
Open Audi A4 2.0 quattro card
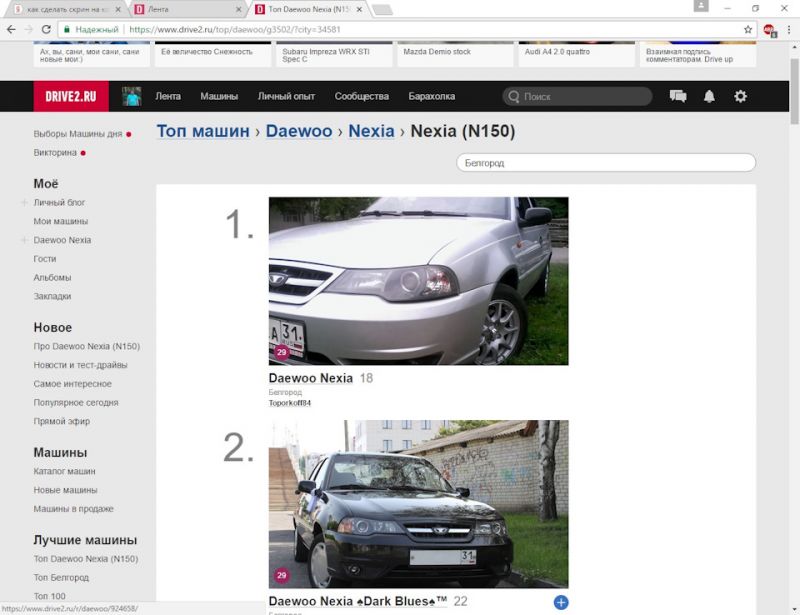tap(577, 54)
